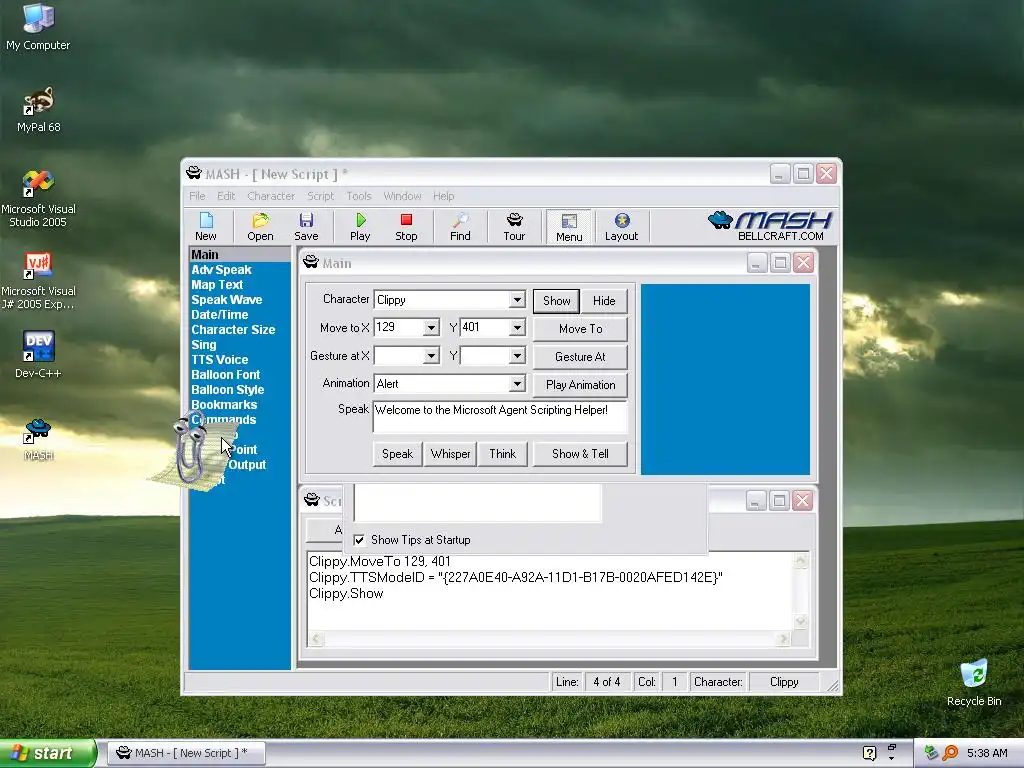Open the Tools menu
The image size is (1024, 768).
click(x=359, y=196)
